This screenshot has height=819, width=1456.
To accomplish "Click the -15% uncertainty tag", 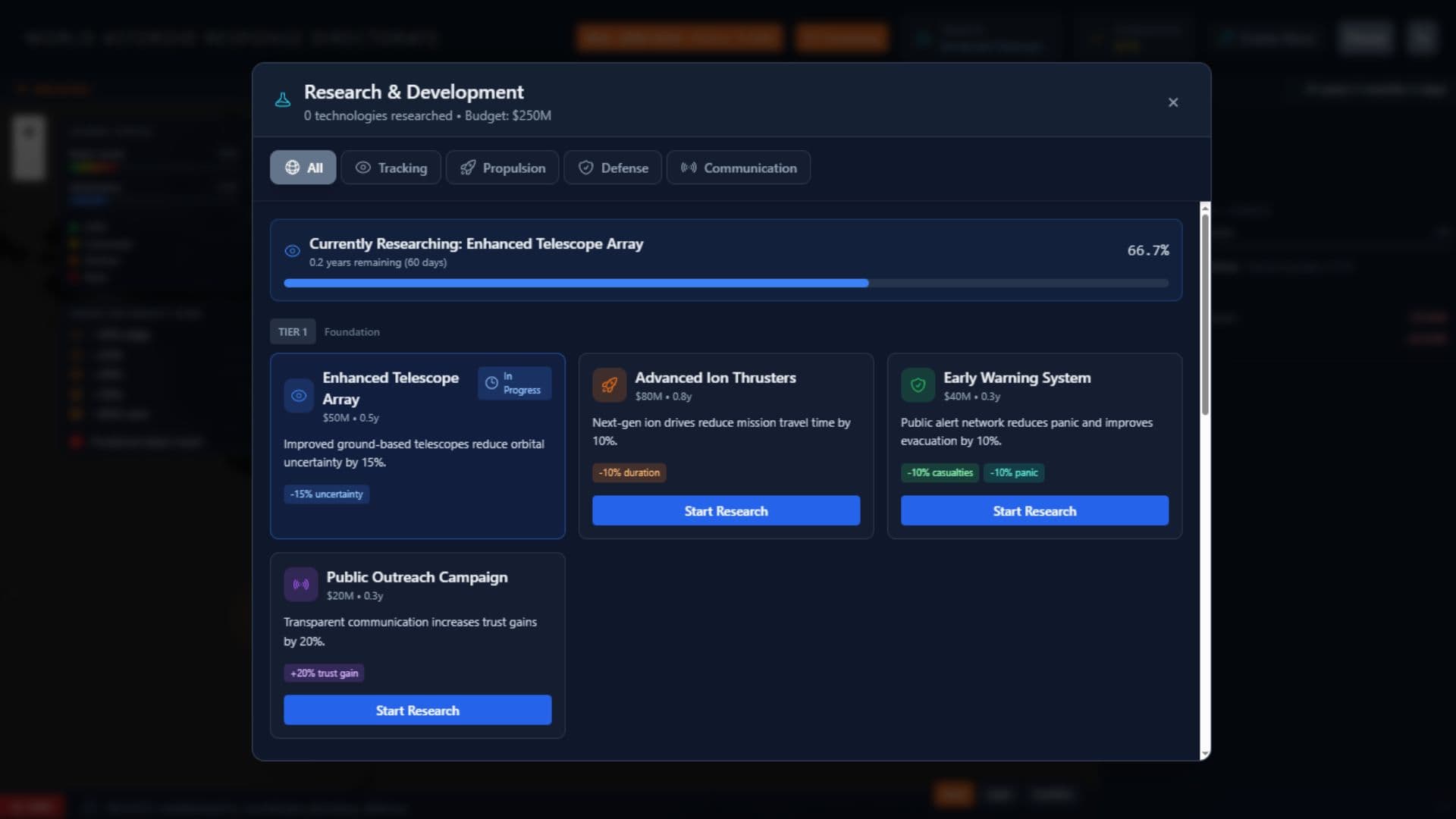I will [x=327, y=494].
